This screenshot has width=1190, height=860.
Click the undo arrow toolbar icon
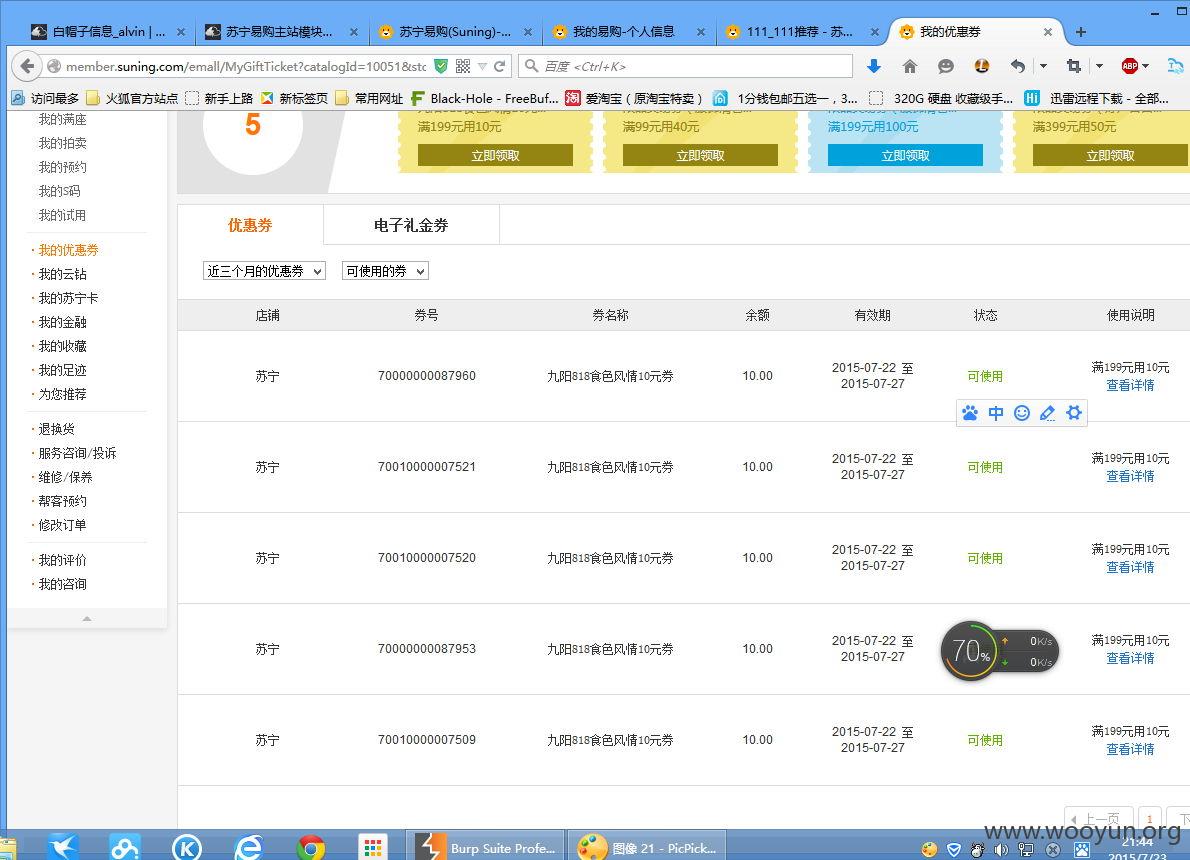coord(1018,66)
